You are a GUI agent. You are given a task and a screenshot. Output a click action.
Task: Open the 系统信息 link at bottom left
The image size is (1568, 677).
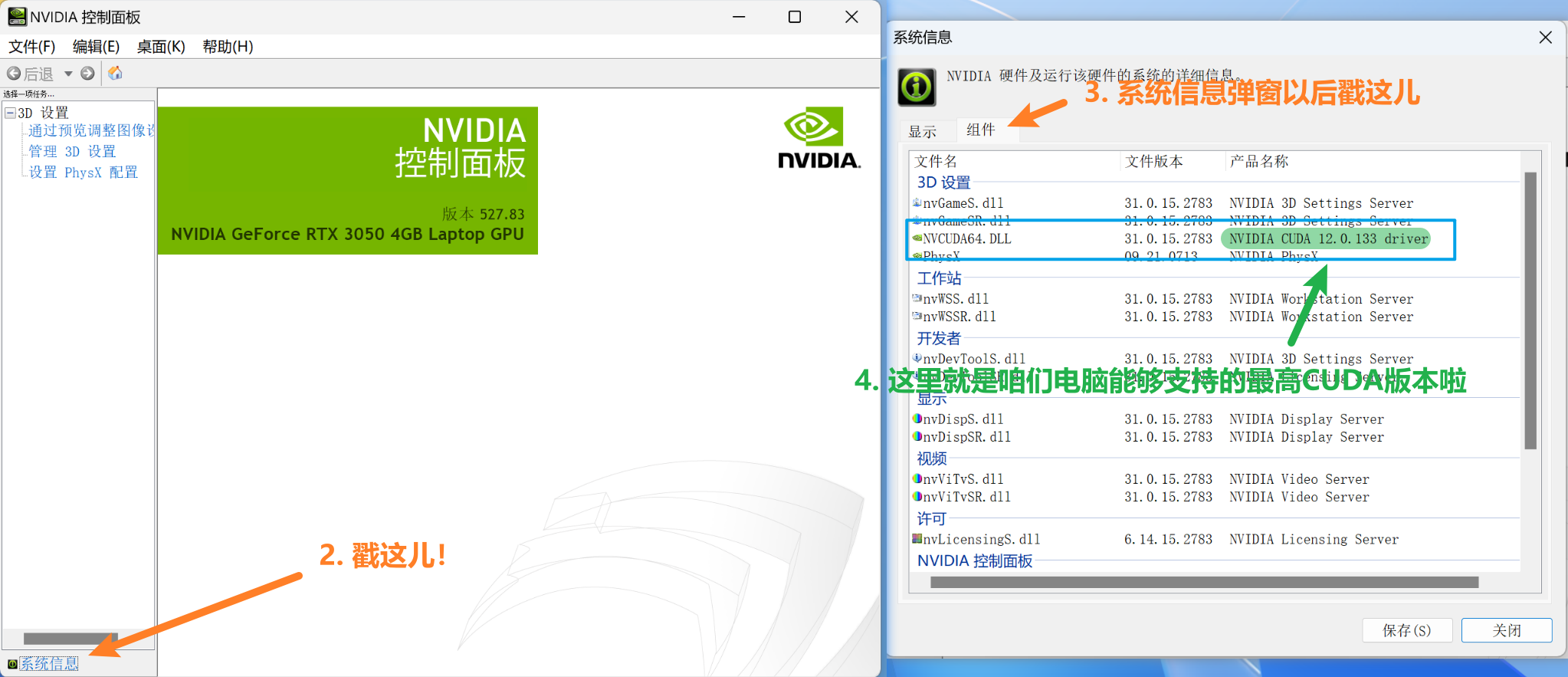click(x=49, y=664)
